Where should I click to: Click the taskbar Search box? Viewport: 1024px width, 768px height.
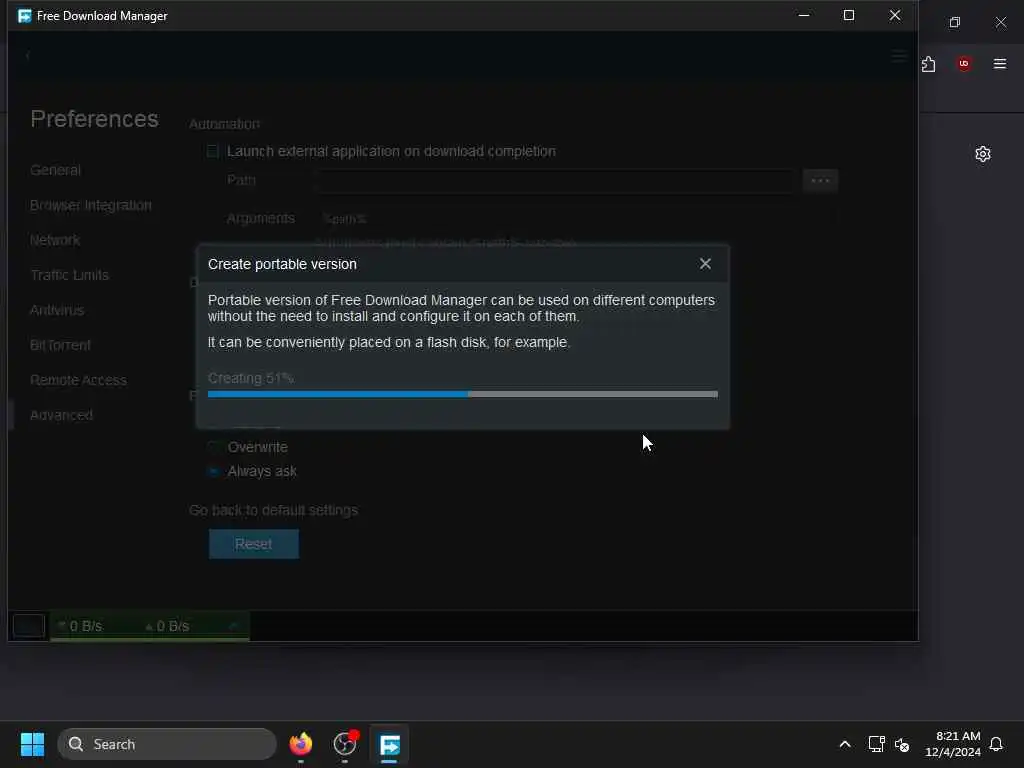pyautogui.click(x=167, y=744)
